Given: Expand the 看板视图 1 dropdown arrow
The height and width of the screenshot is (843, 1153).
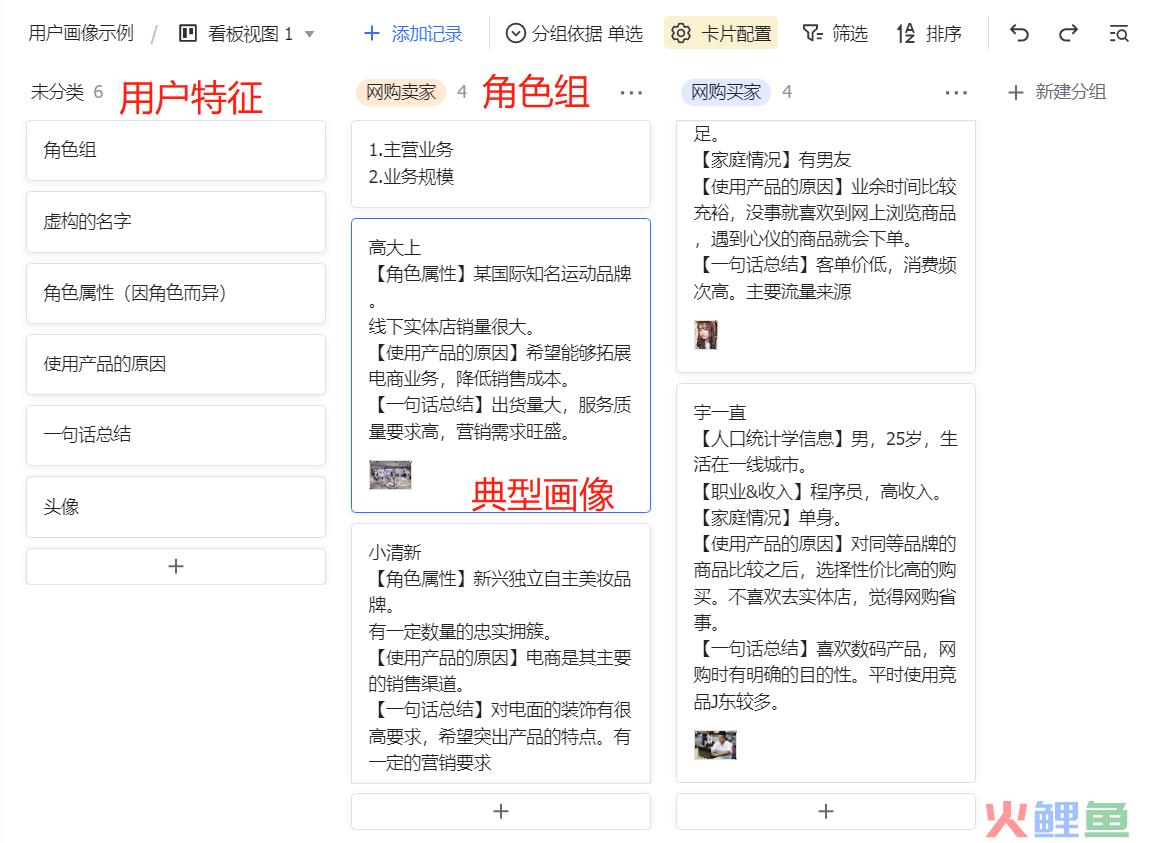Looking at the screenshot, I should click(x=310, y=34).
